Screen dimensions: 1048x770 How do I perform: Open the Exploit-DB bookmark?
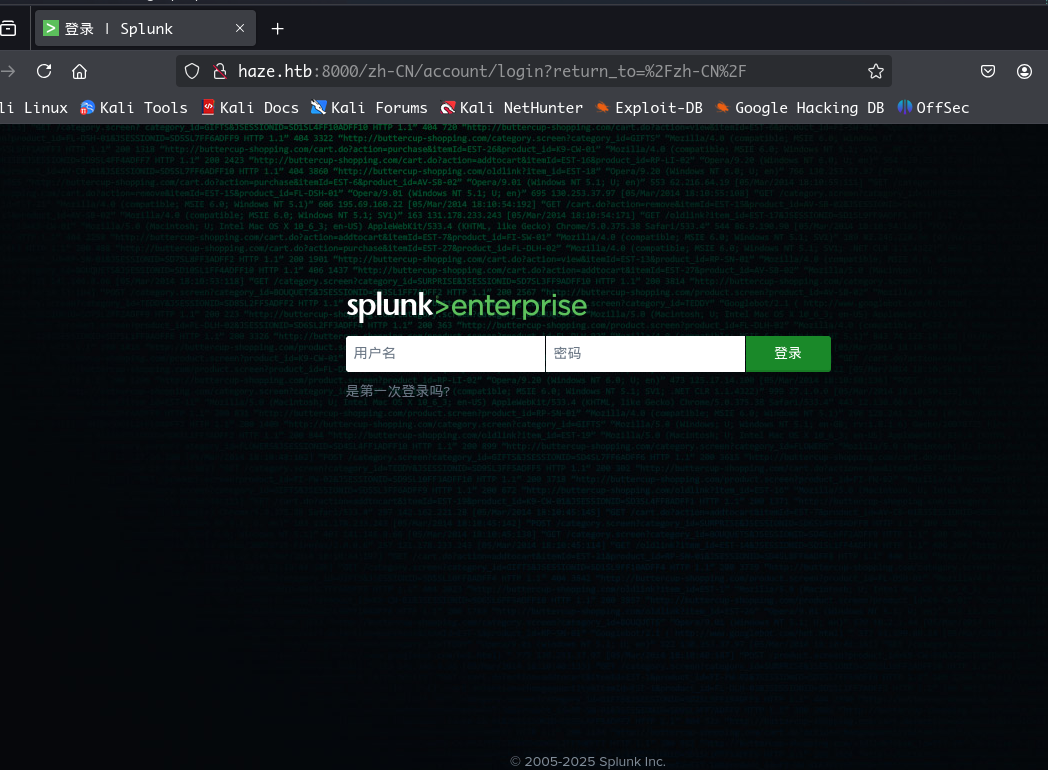[x=649, y=108]
